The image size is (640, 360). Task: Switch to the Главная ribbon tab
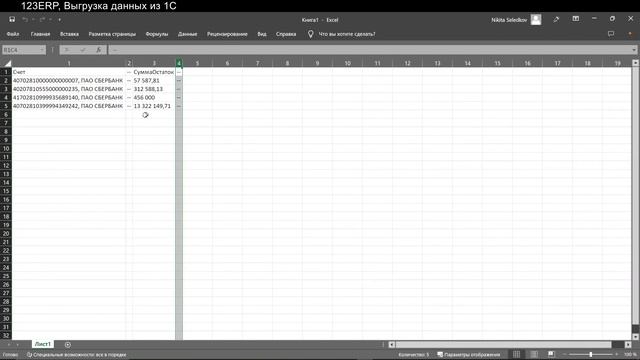pyautogui.click(x=40, y=34)
